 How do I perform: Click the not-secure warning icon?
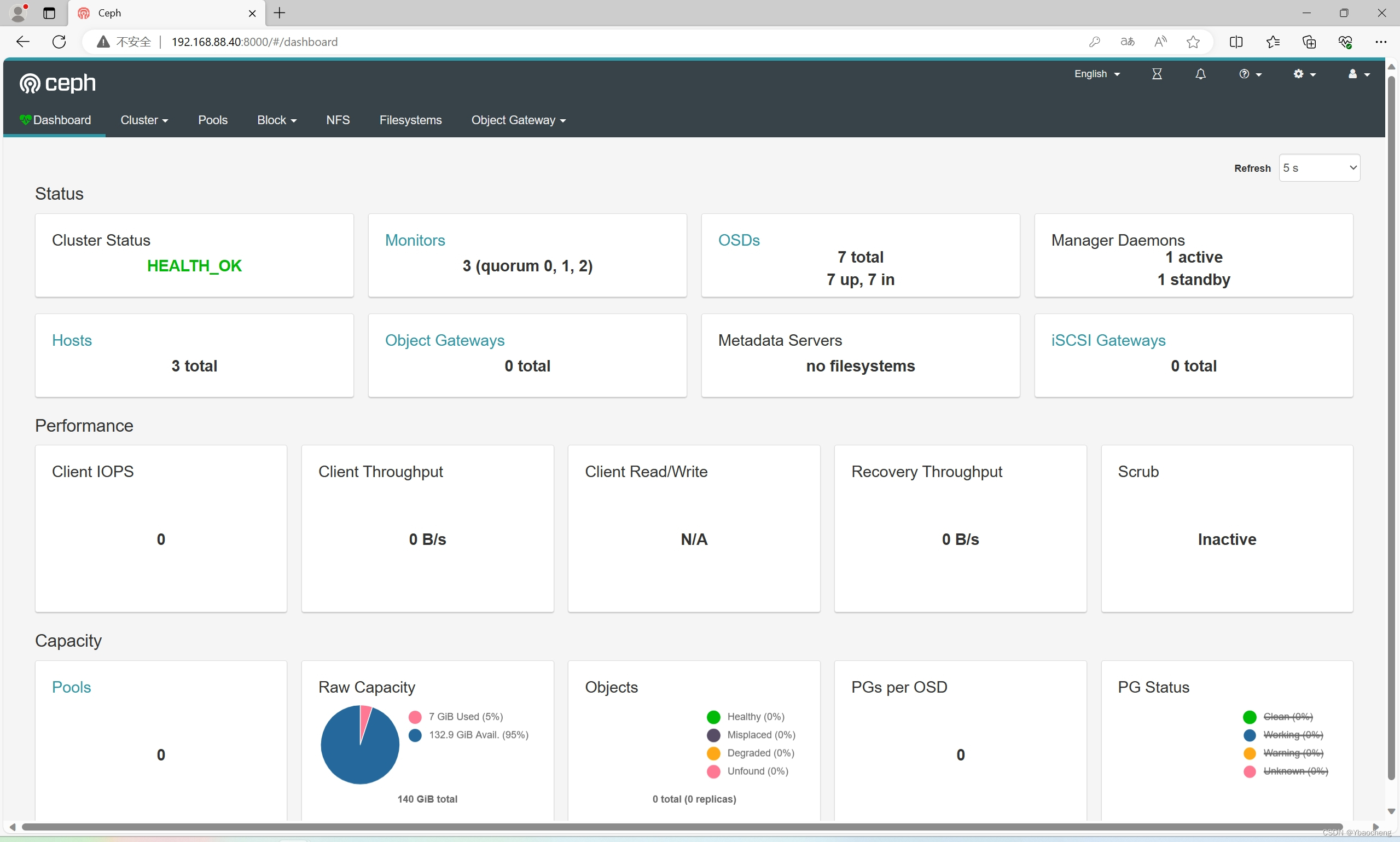click(x=103, y=42)
